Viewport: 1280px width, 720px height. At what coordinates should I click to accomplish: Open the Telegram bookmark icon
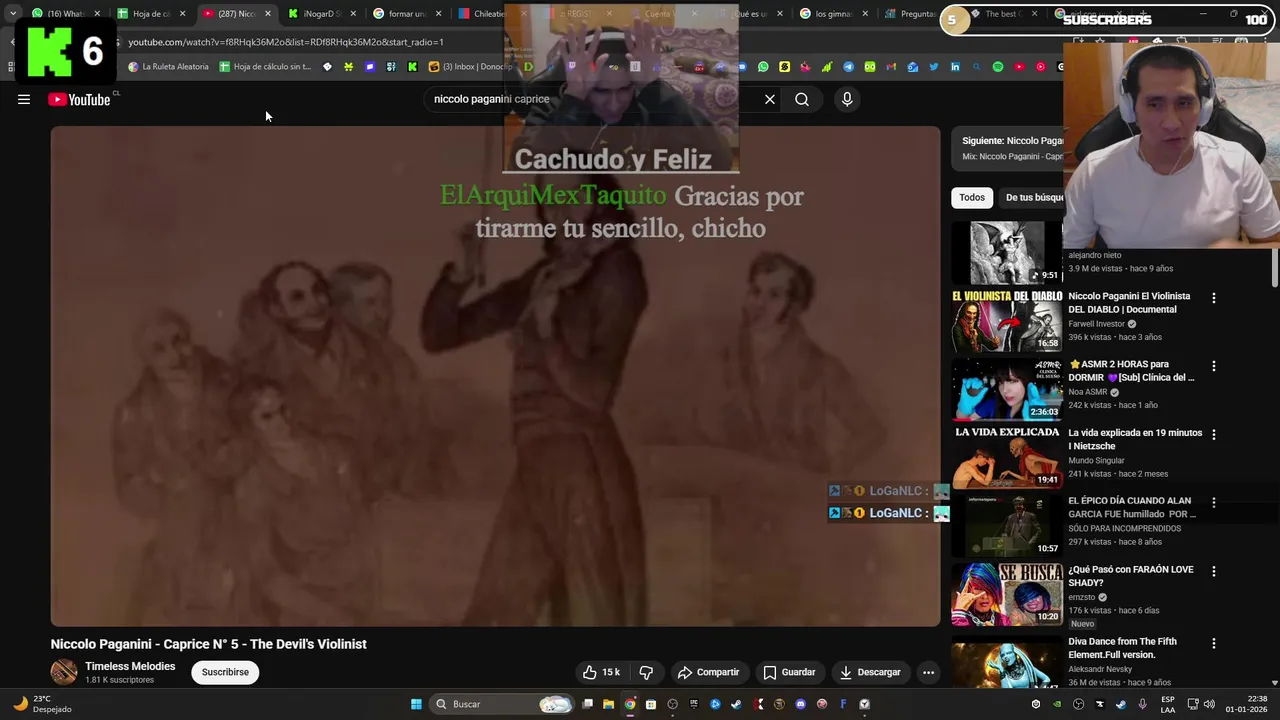pos(848,67)
